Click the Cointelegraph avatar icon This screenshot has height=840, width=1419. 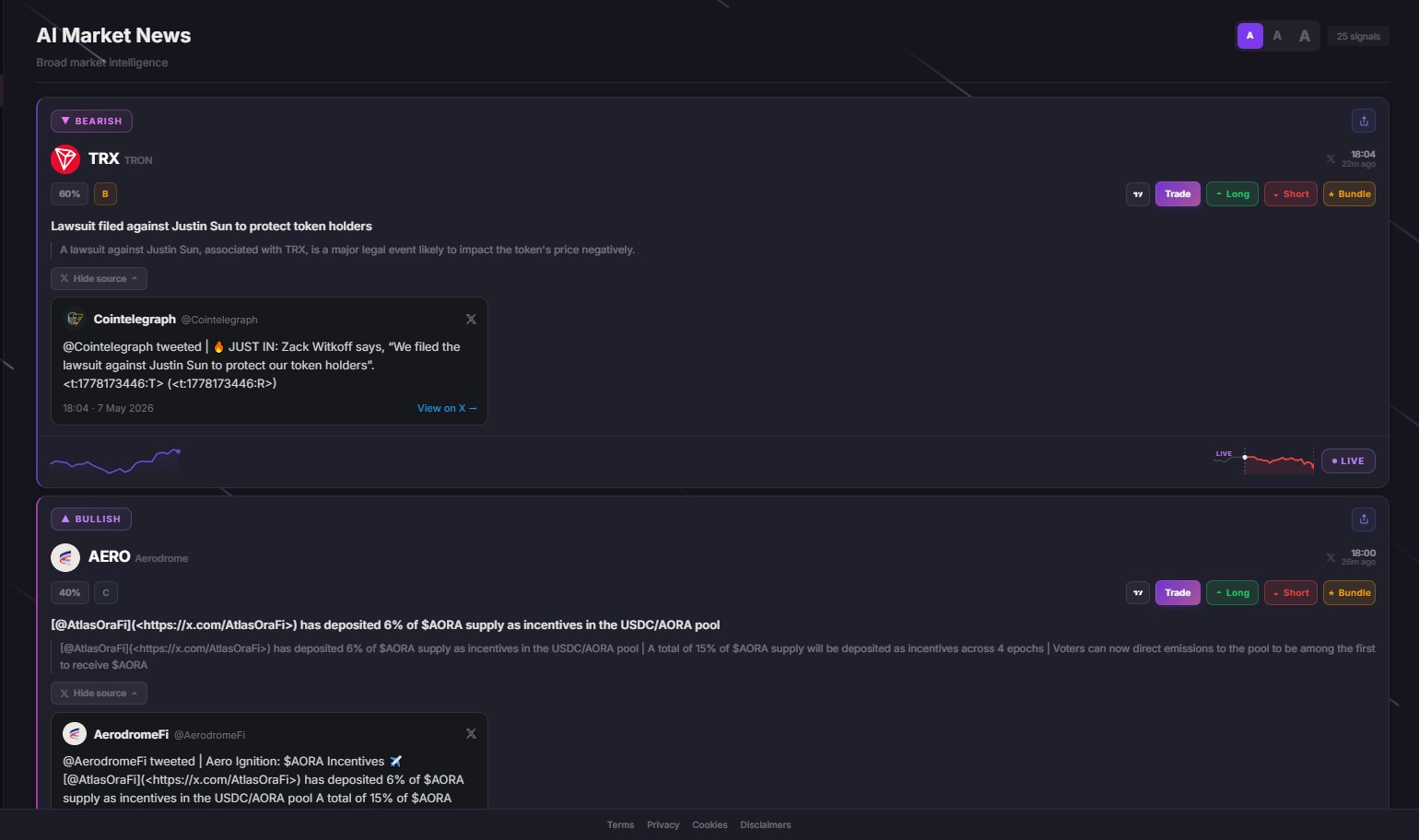click(x=75, y=319)
